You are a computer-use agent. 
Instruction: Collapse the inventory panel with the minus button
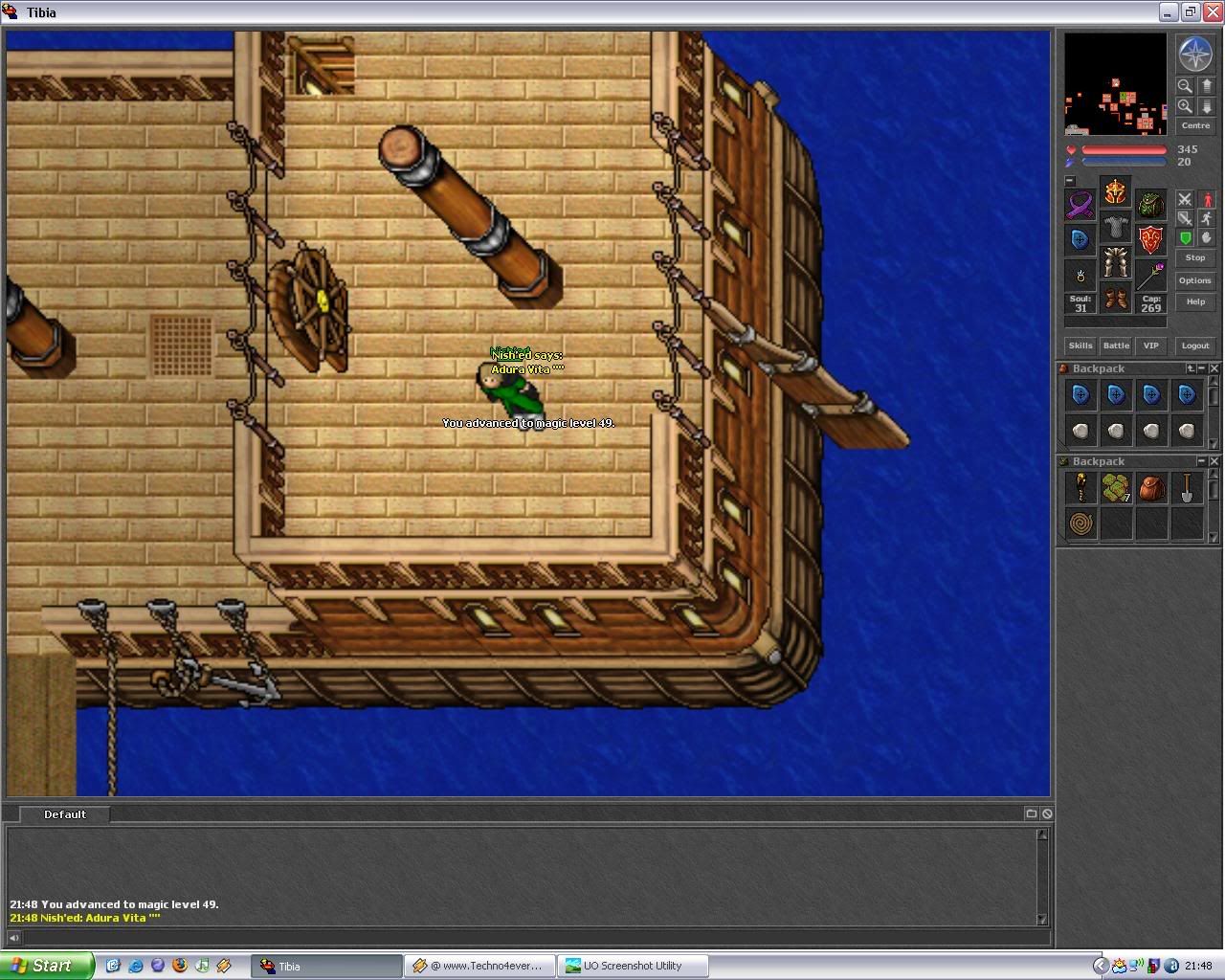pos(1070,181)
